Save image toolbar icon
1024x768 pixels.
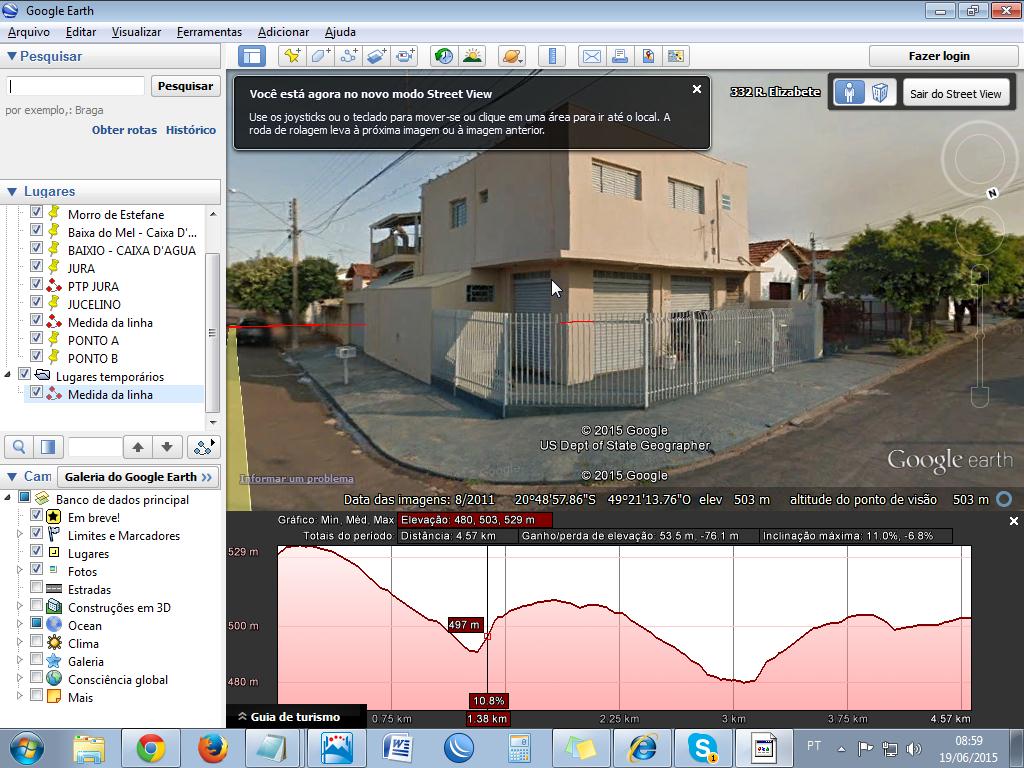pos(648,56)
